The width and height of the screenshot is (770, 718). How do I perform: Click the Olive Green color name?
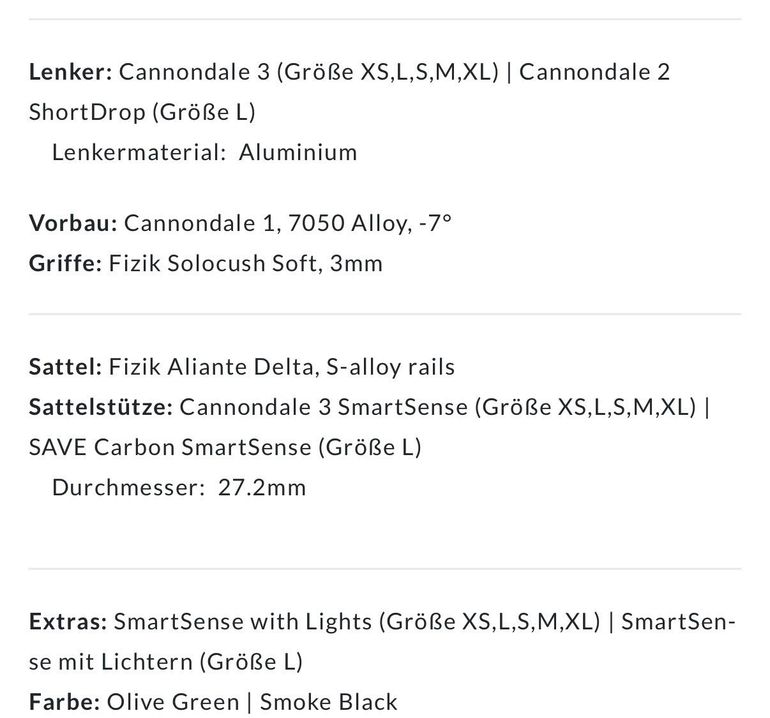(173, 702)
